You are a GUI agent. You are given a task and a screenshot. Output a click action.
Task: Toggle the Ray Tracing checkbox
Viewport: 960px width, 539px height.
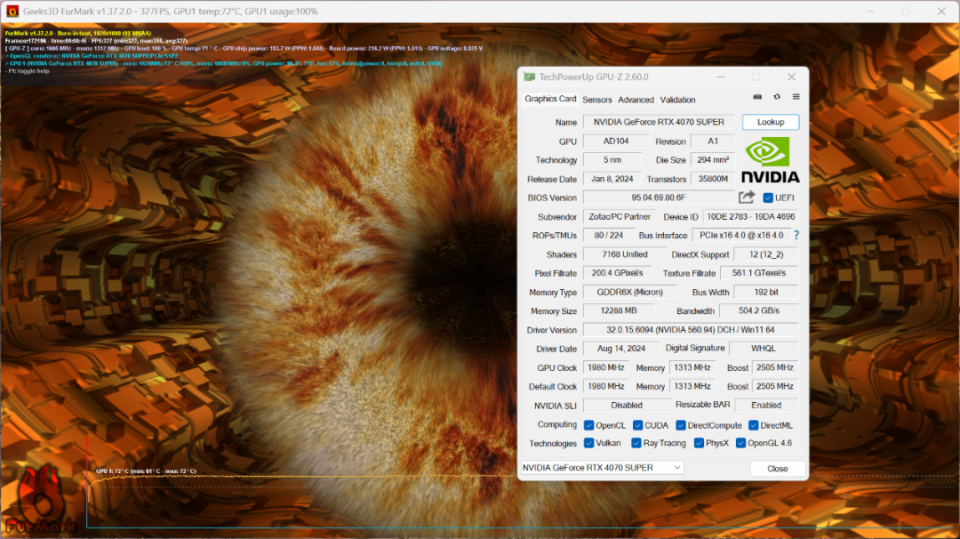[636, 443]
